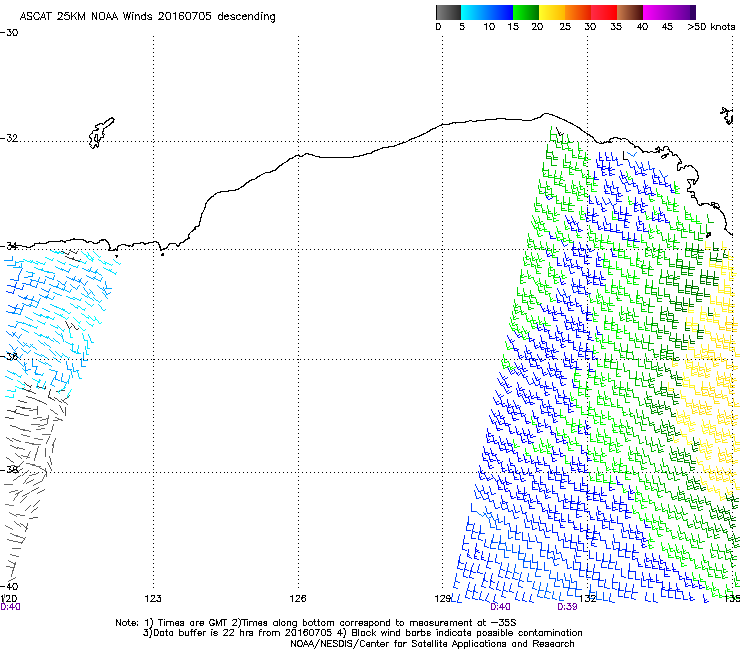
Task: Click the latitude label "-30"
Action: (9, 33)
